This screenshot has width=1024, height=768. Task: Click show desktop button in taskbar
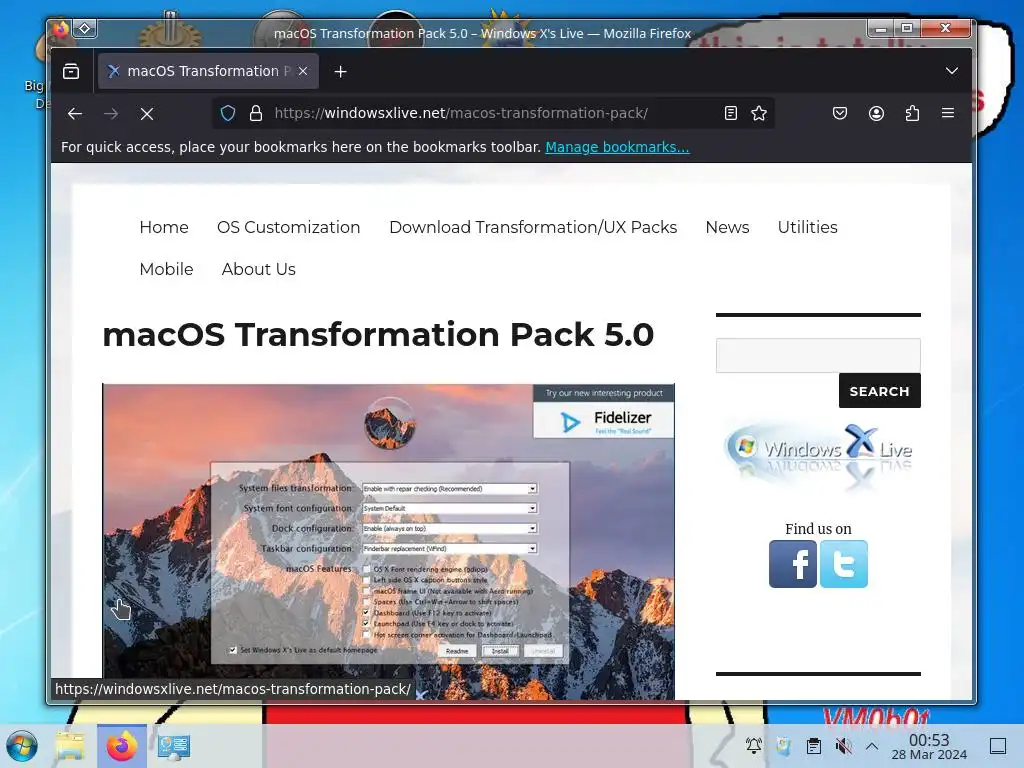[998, 746]
